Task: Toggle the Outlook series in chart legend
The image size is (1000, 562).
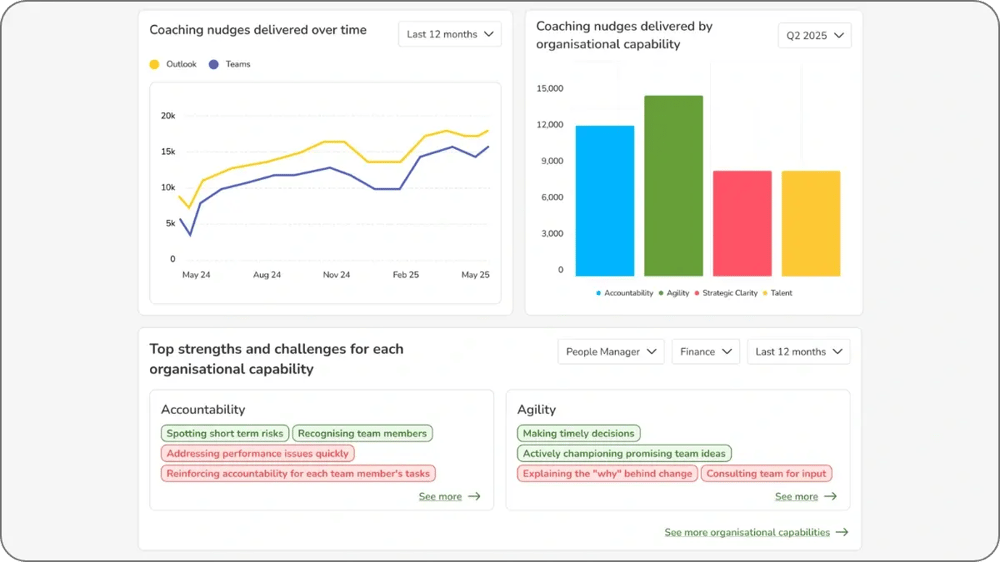Action: 173,64
